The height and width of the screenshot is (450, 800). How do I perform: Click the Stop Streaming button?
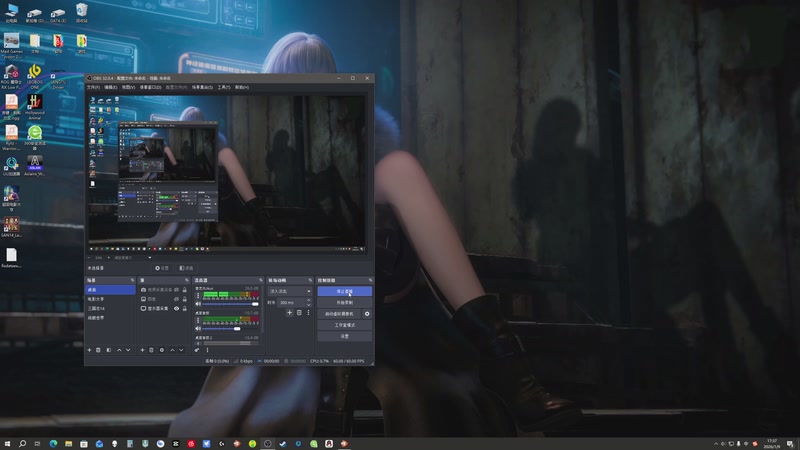[x=344, y=291]
